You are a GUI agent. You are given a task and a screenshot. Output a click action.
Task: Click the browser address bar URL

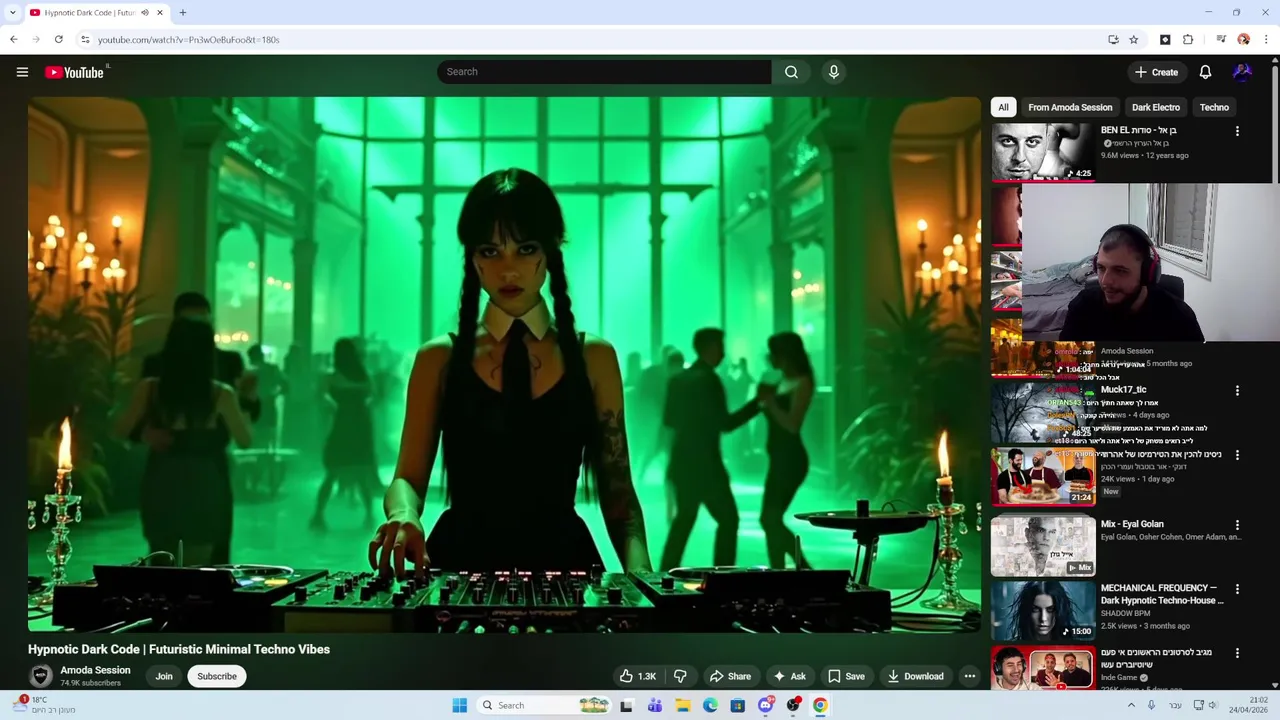click(x=189, y=40)
